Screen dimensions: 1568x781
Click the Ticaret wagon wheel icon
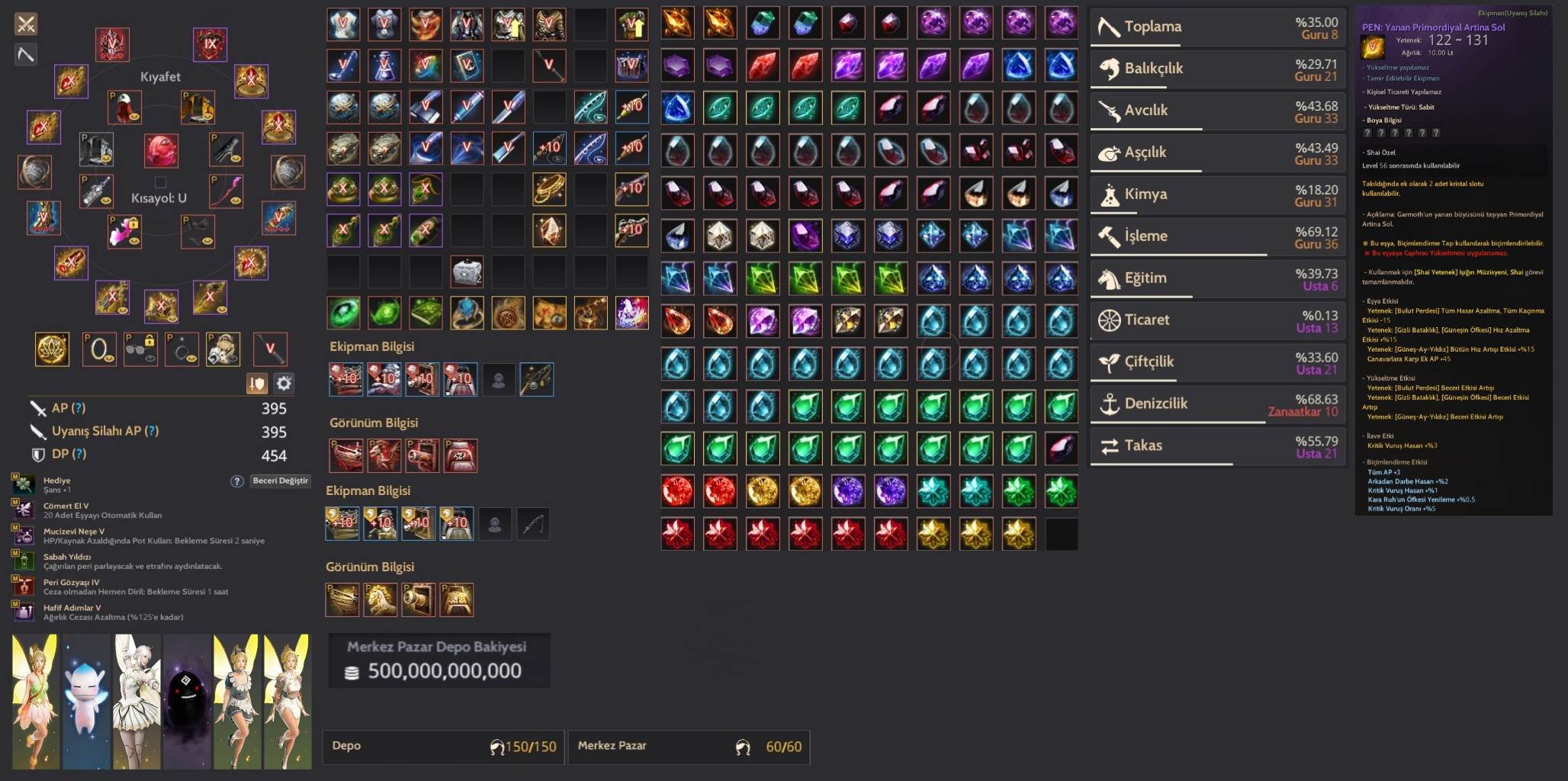1110,320
